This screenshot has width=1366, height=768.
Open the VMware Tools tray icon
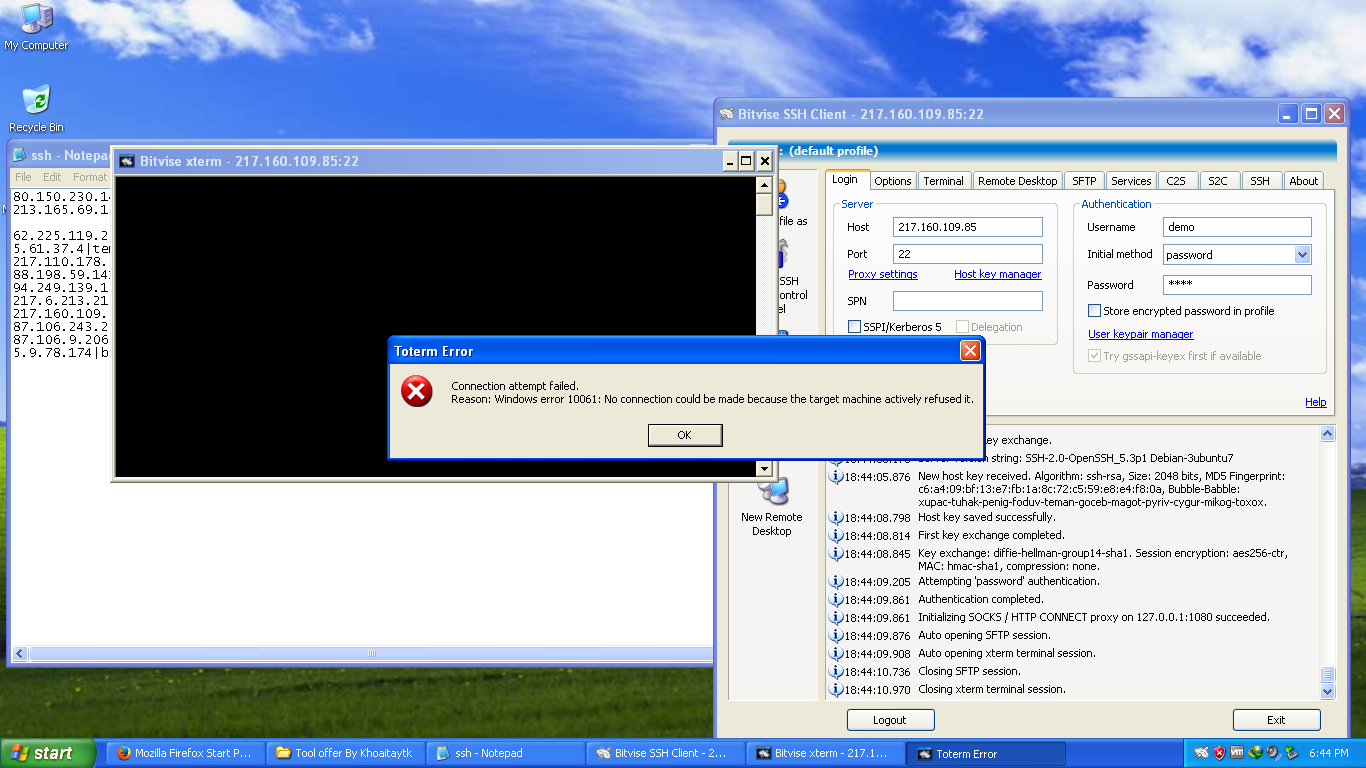click(1237, 753)
